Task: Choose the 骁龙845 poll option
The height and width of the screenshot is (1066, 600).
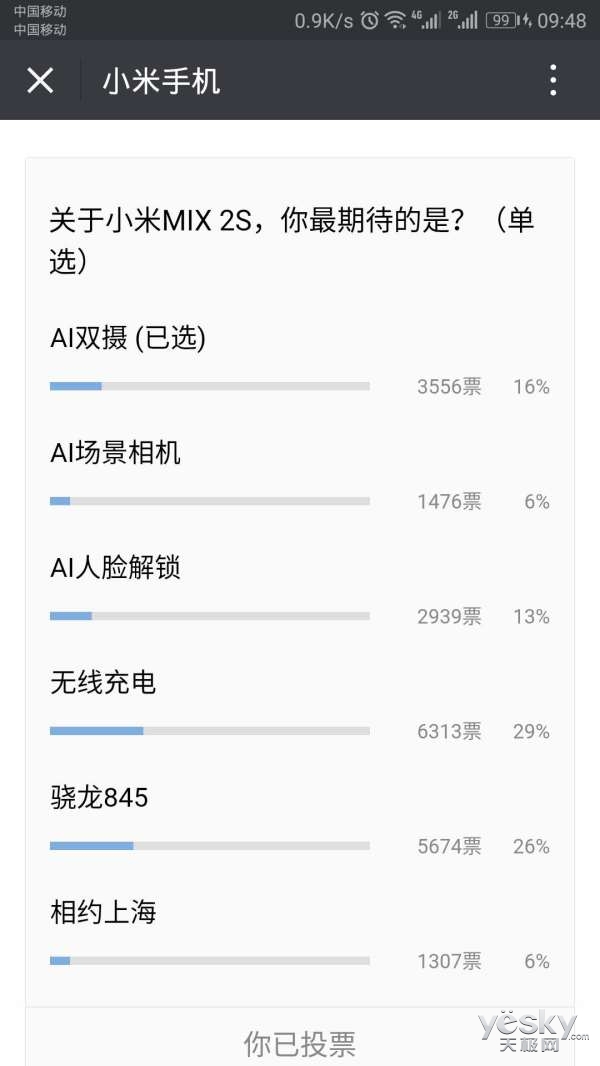Action: [300, 822]
